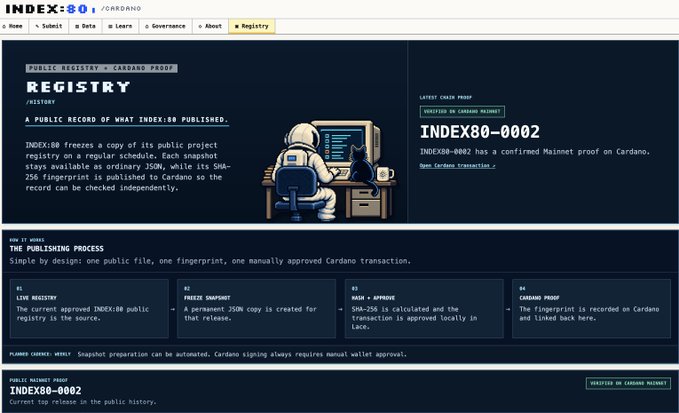
Task: Click INDEX80-0002 heading under Public Mainnet Proof
Action: coord(45,390)
